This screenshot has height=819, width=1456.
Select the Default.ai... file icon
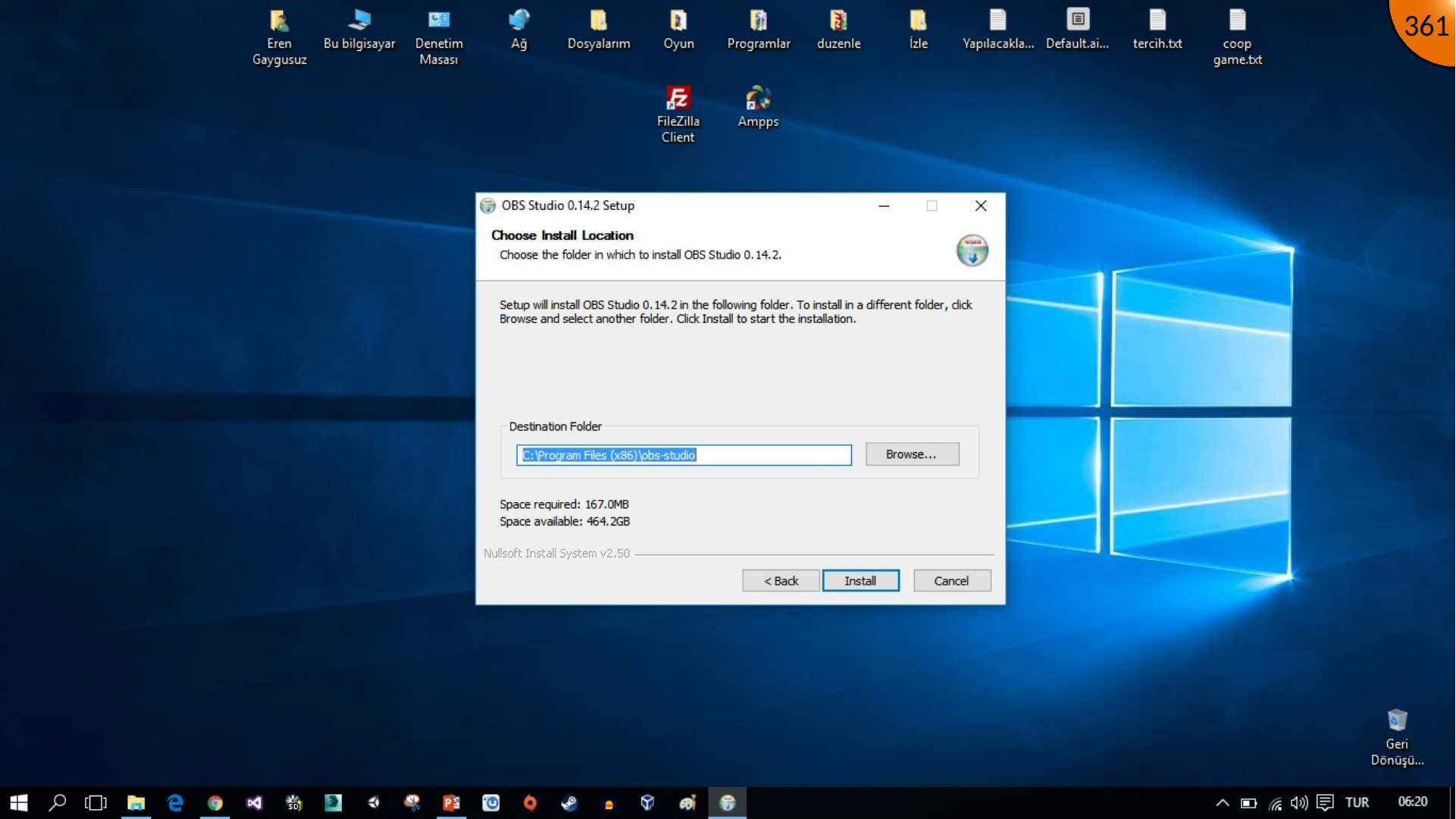[x=1078, y=30]
